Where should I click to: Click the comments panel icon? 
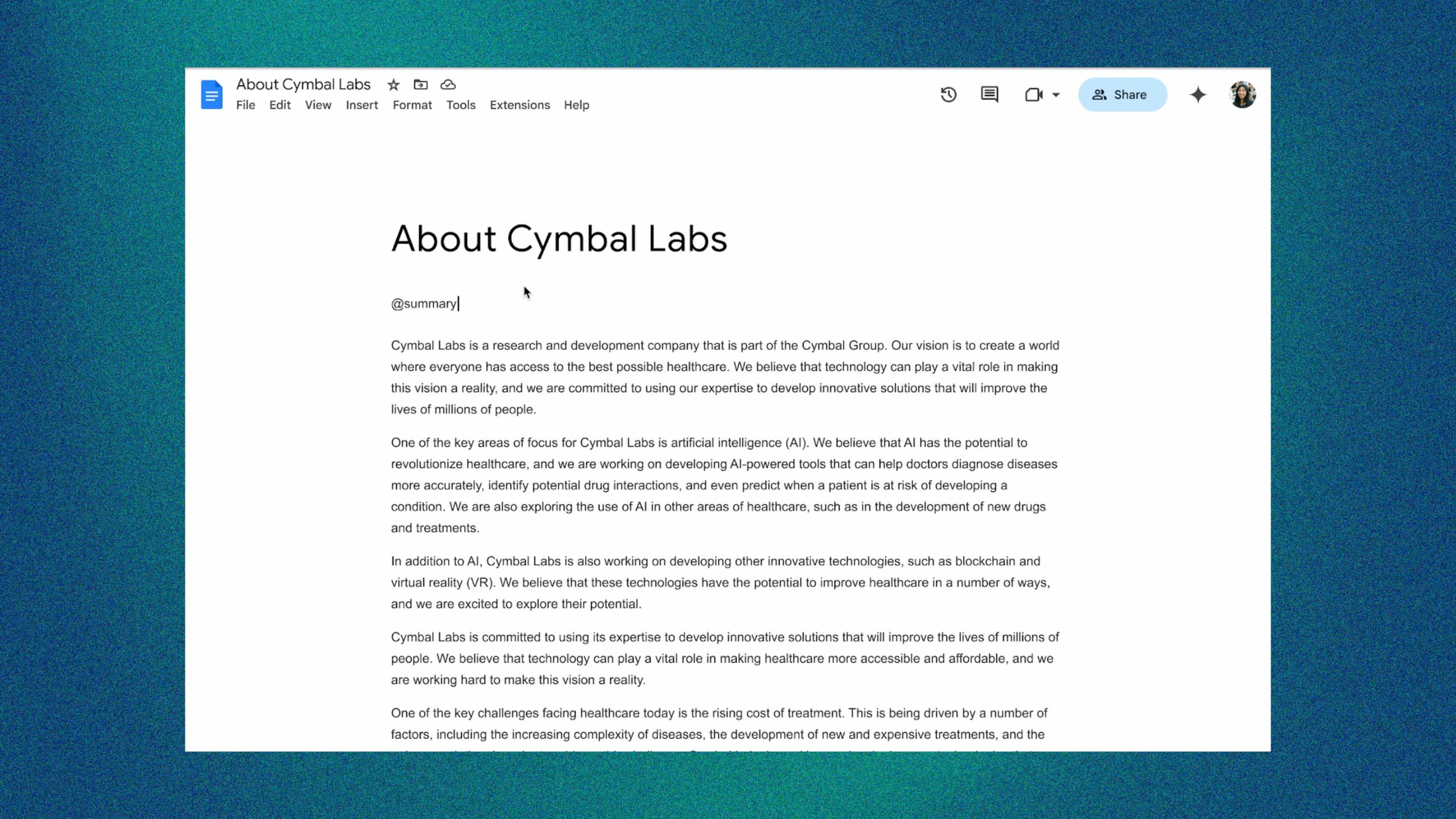989,94
